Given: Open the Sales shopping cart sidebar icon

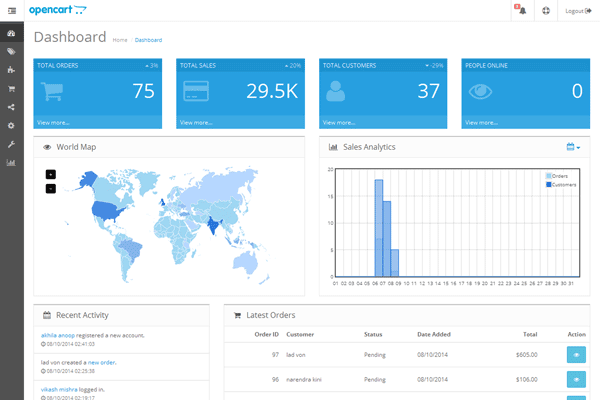Looking at the screenshot, I should coord(11,89).
